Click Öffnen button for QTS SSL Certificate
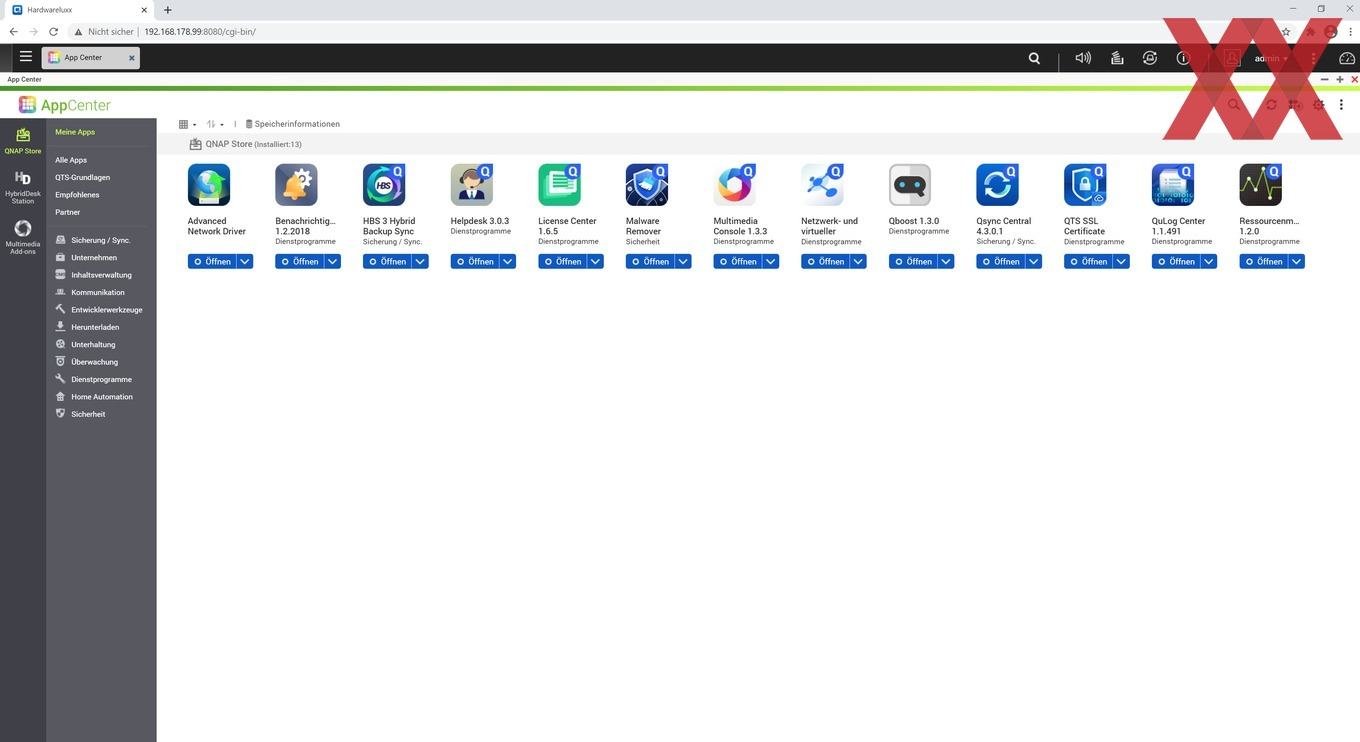Image resolution: width=1360 pixels, height=742 pixels. (1088, 261)
